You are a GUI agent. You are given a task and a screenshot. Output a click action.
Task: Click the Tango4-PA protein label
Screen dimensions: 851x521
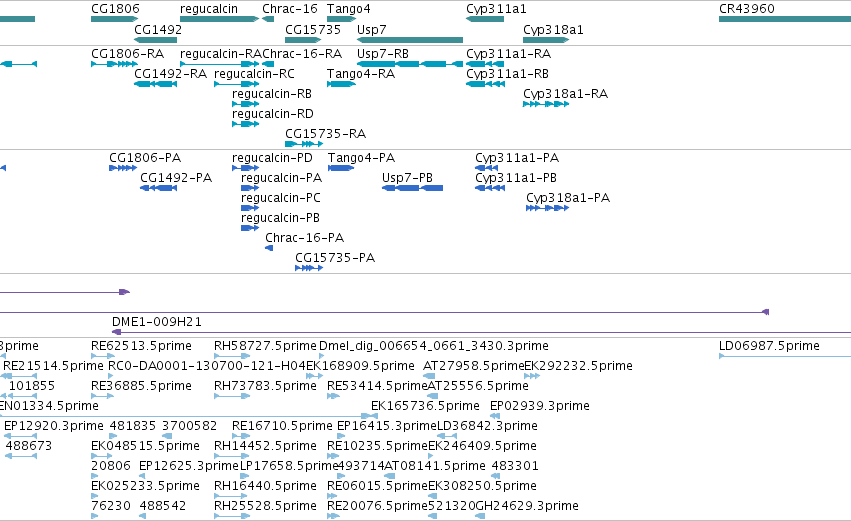pos(361,158)
